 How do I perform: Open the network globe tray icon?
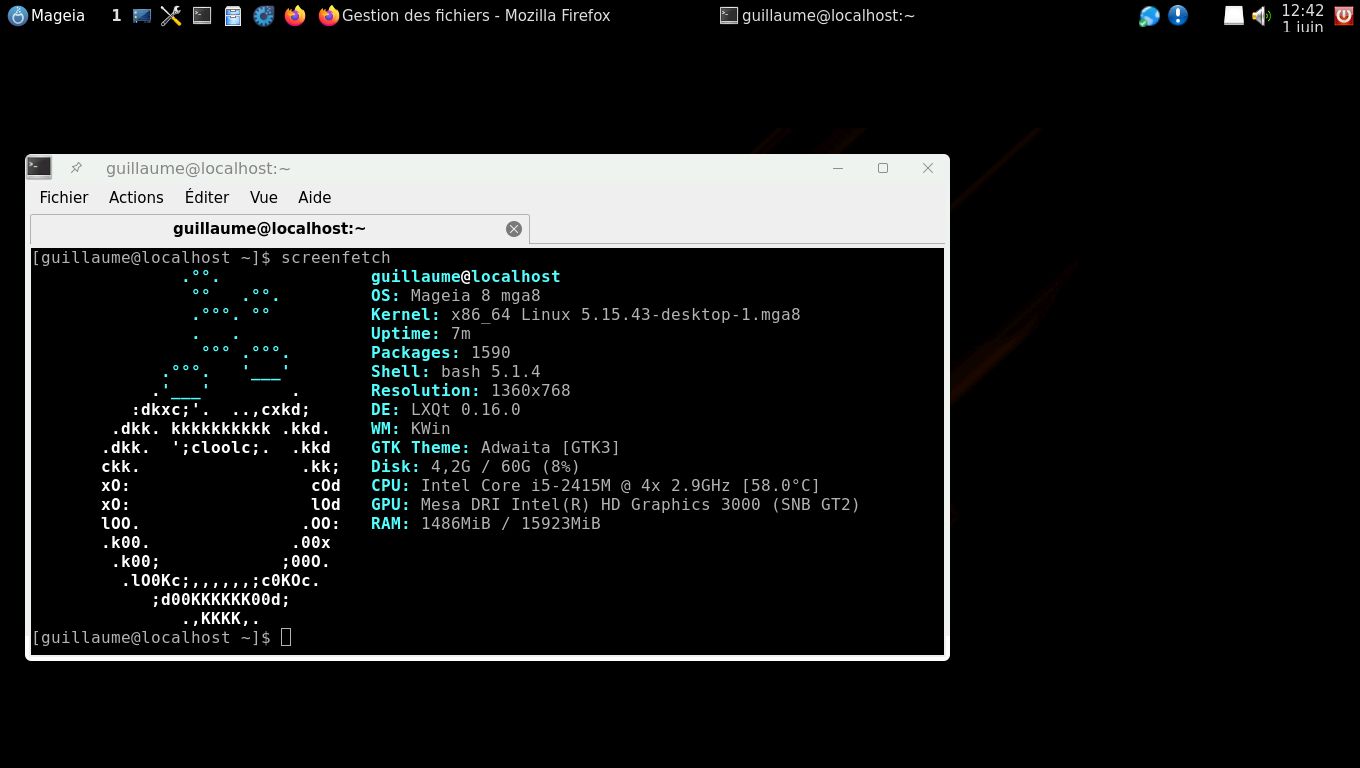pos(1149,15)
